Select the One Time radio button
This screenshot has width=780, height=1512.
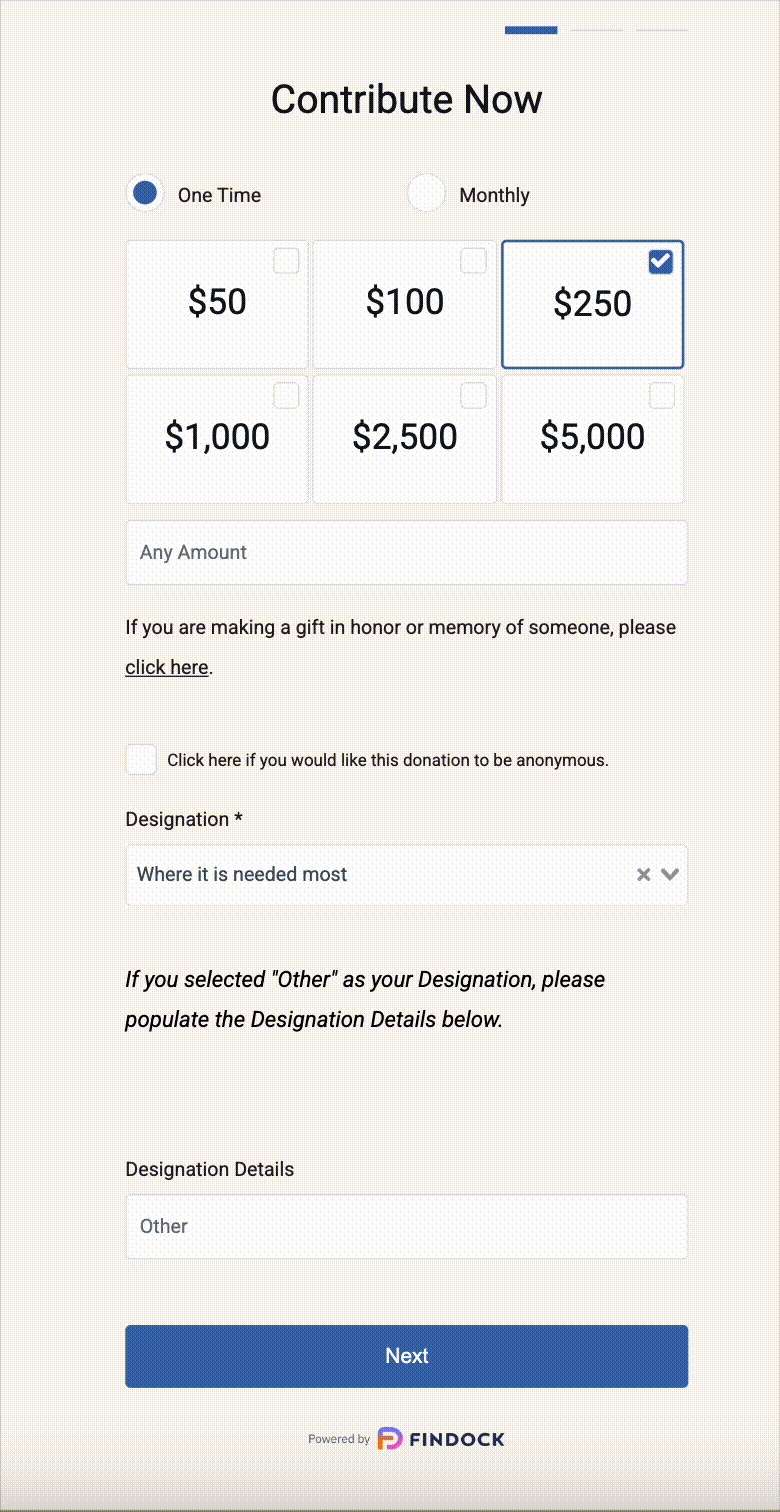146,194
